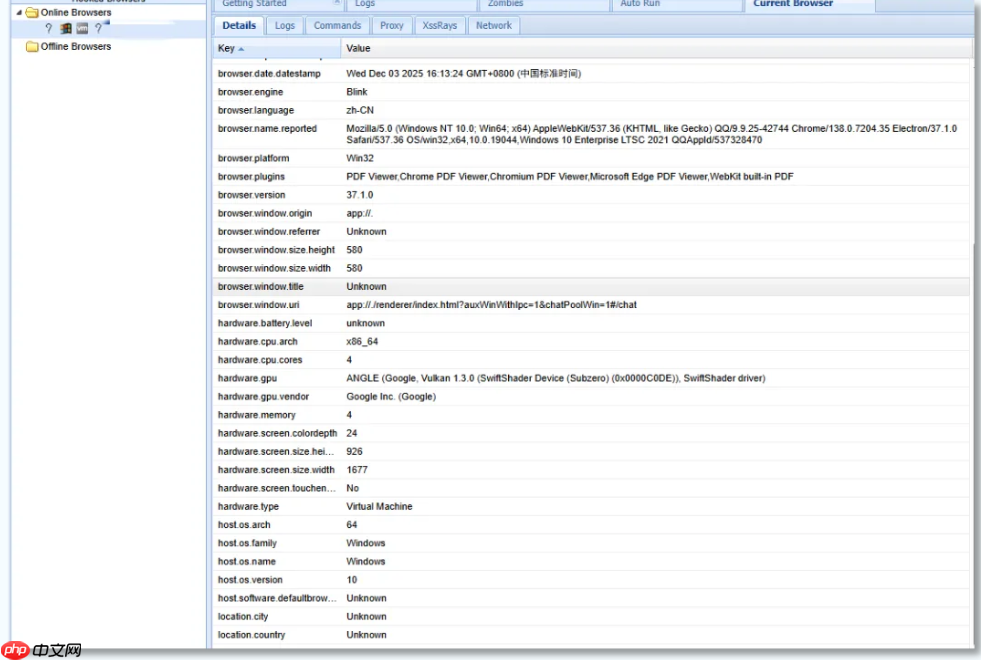The width and height of the screenshot is (981, 660).
Task: Click the virtual machine icon in browser tree
Action: tap(82, 29)
